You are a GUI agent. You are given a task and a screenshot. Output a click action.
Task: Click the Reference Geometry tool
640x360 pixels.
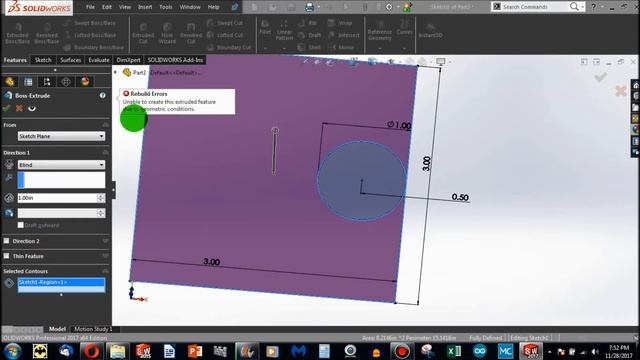[380, 29]
